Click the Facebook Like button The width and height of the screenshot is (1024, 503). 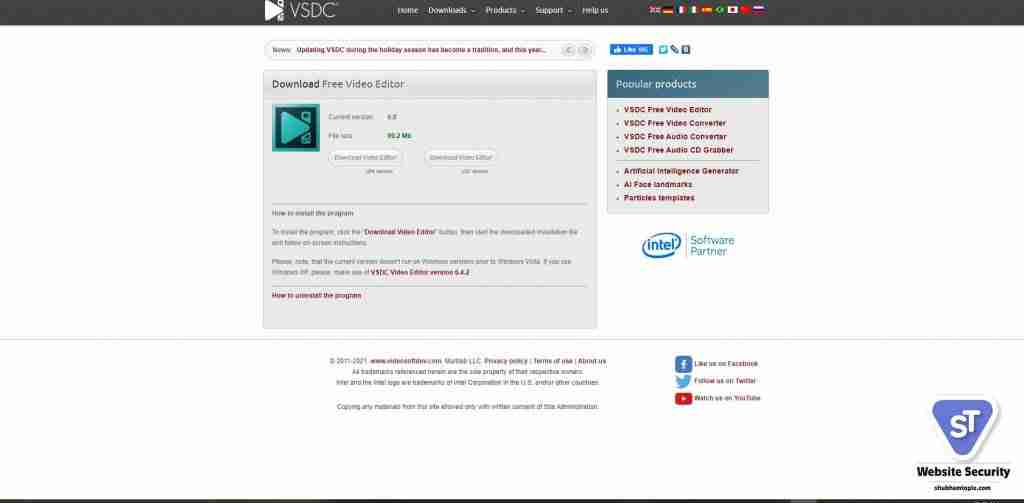(x=631, y=50)
